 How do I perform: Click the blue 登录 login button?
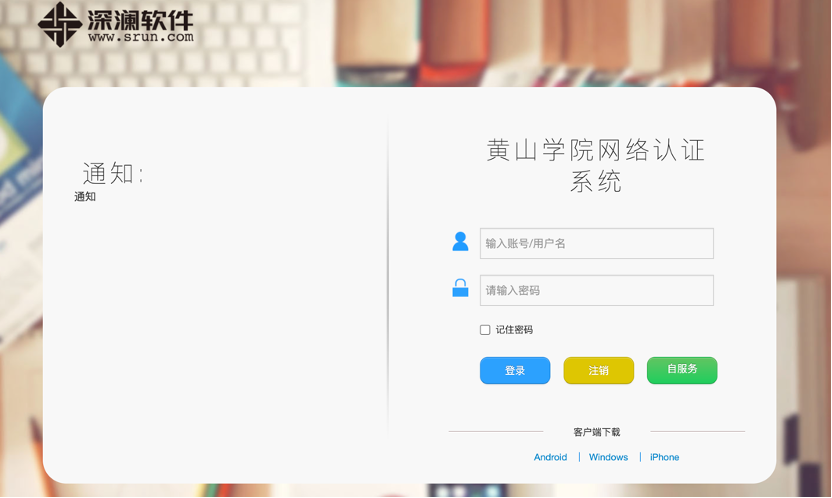point(515,370)
